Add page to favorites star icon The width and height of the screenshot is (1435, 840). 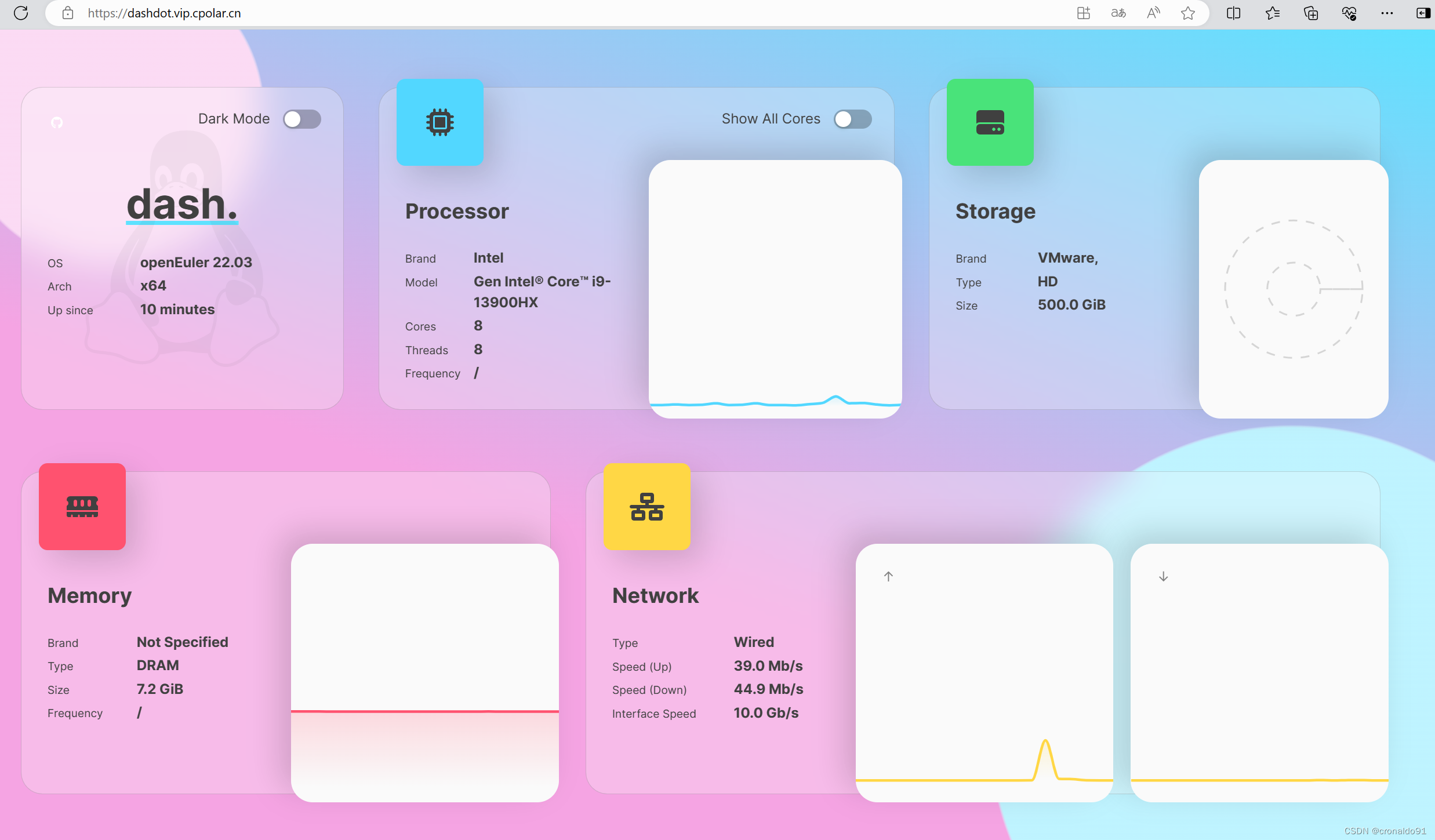(1188, 13)
